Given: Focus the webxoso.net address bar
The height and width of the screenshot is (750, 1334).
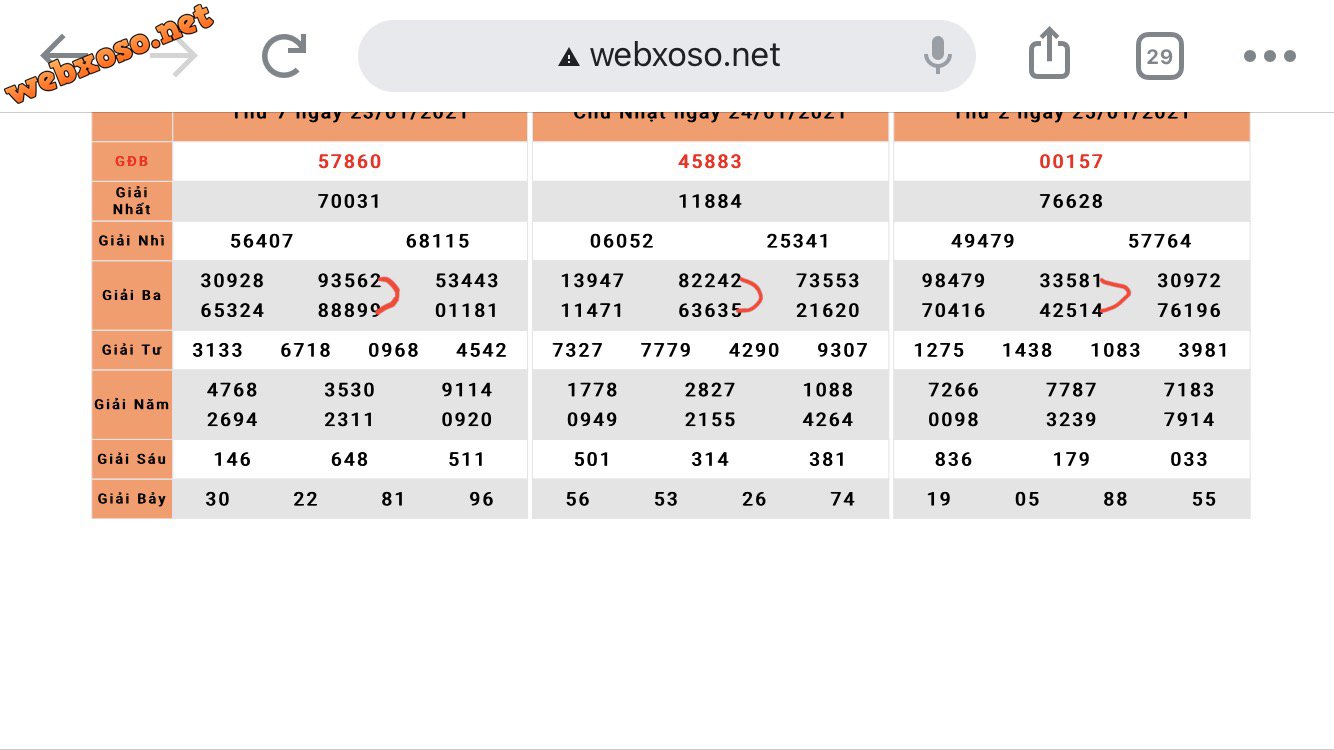Looking at the screenshot, I should [685, 55].
